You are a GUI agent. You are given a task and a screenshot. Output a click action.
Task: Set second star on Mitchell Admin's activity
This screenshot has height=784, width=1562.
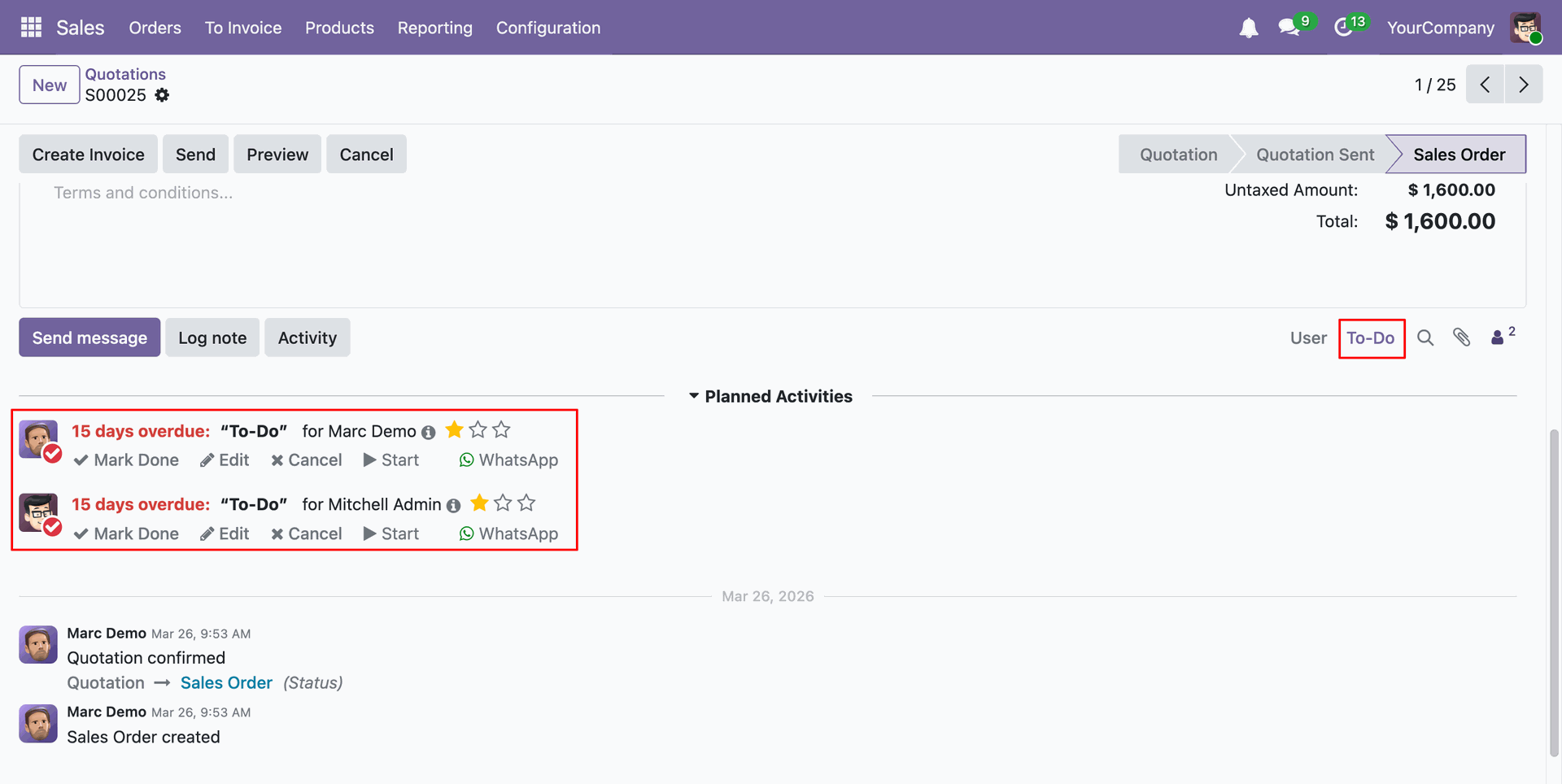504,503
